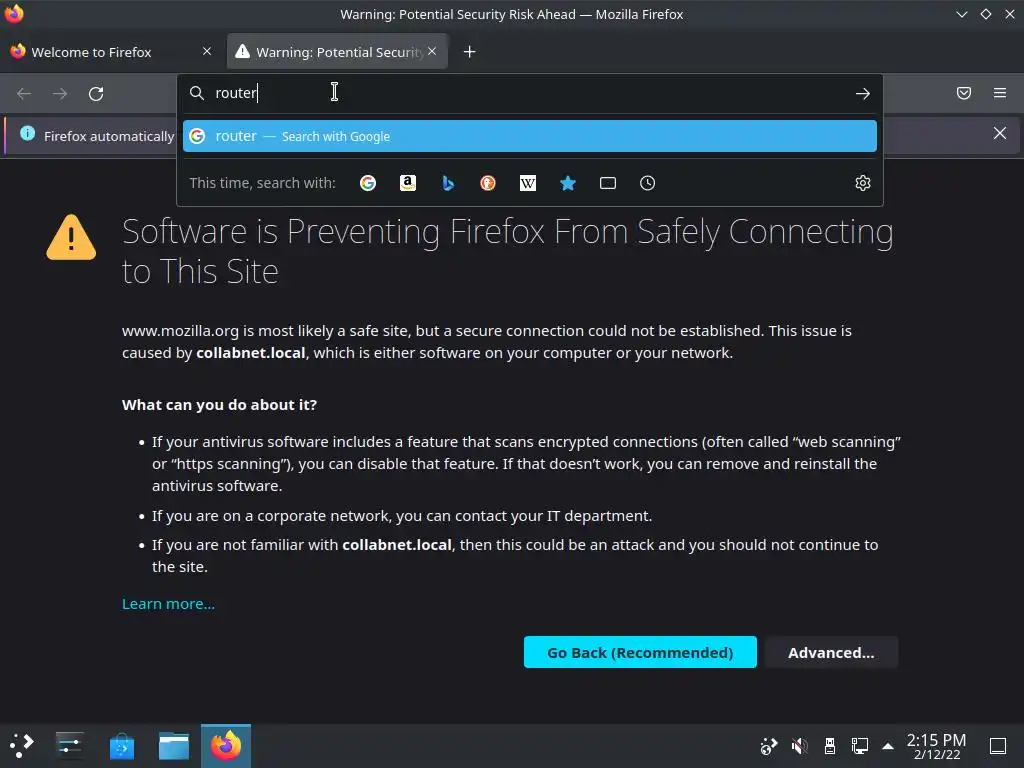Search open tabs using the tab icon
This screenshot has height=768, width=1024.
click(x=608, y=183)
